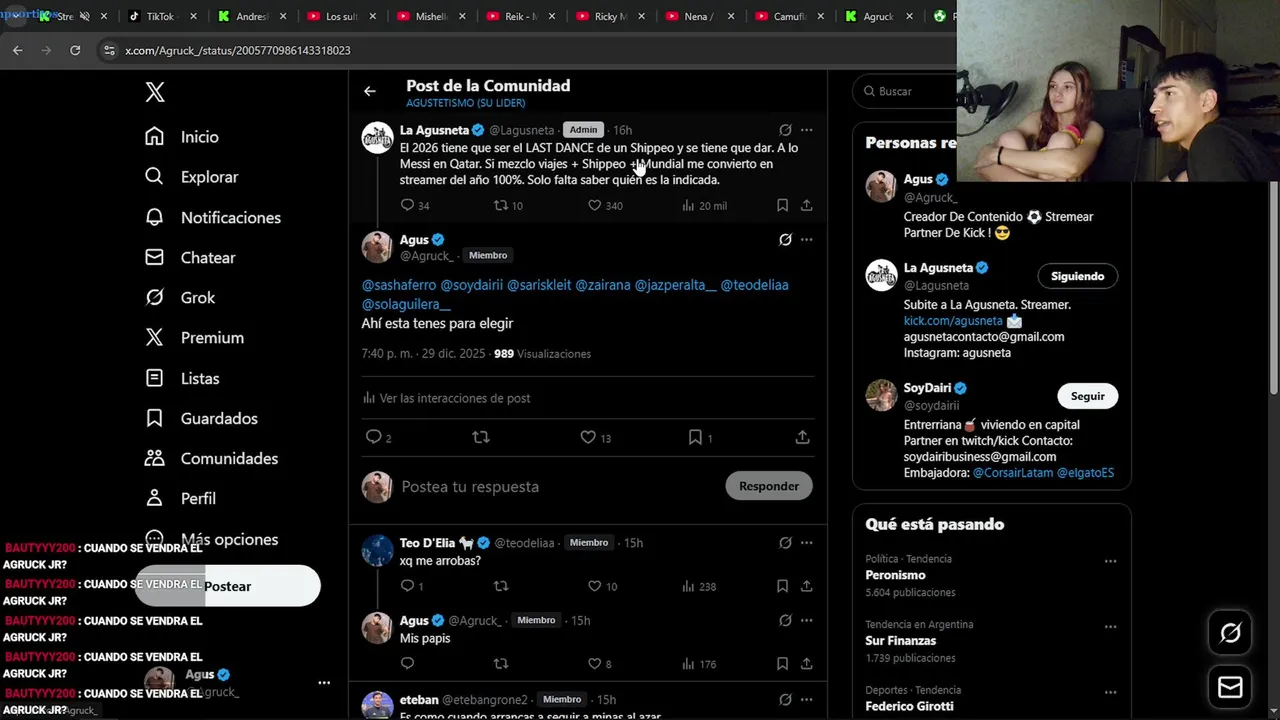
Task: Click the back arrow beside Post de la Comunidad
Action: pos(370,91)
